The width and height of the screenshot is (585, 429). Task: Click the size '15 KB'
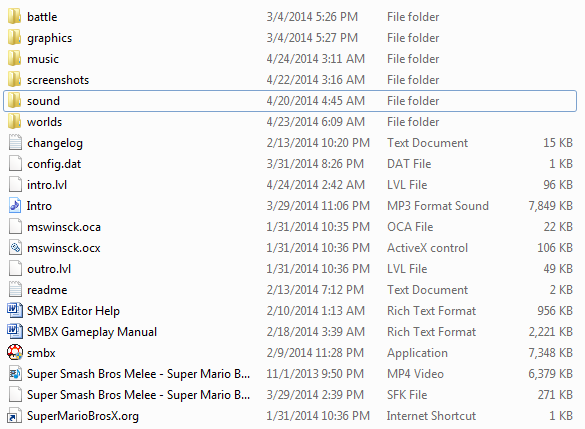[558, 143]
